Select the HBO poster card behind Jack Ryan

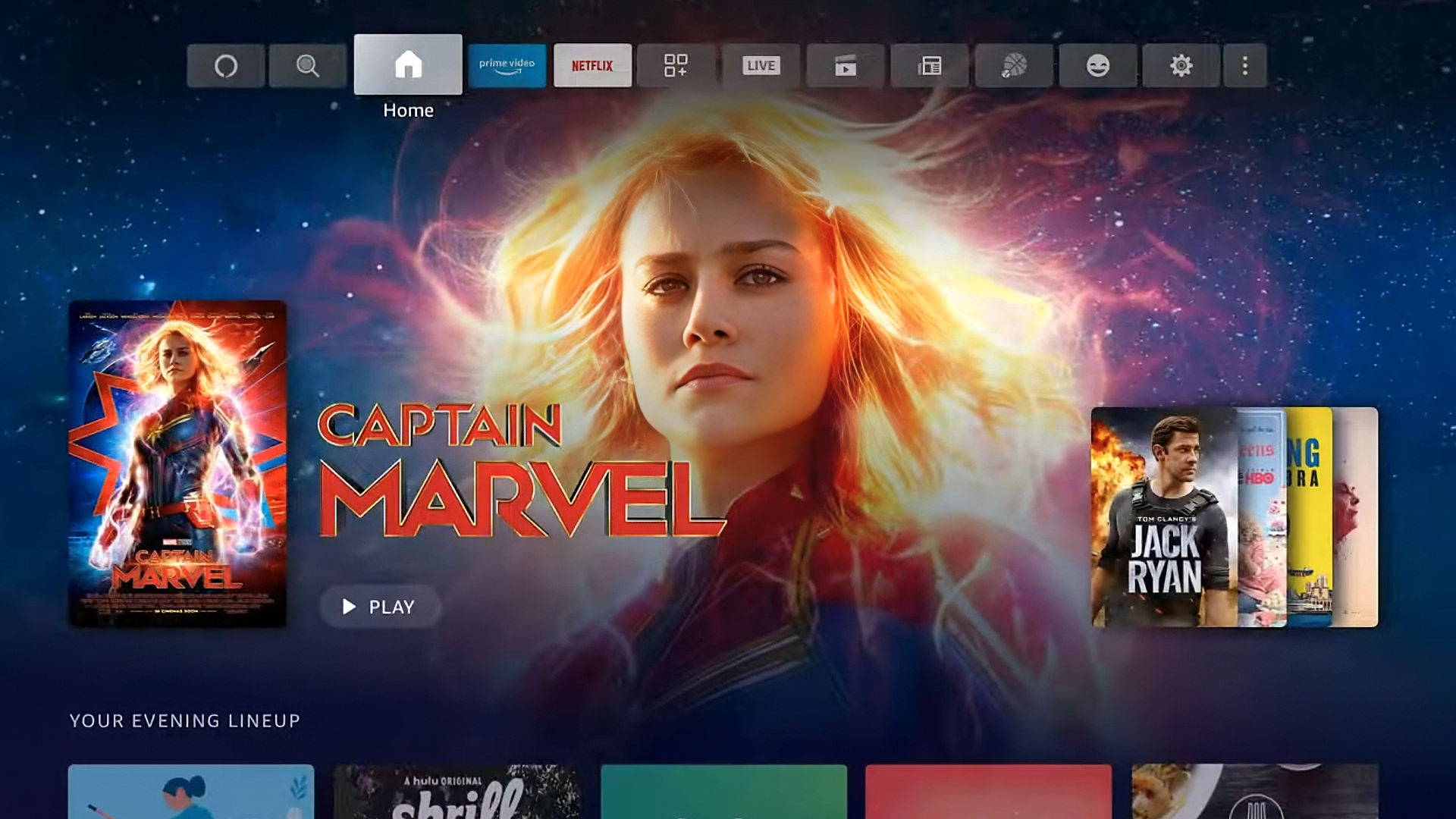1262,517
